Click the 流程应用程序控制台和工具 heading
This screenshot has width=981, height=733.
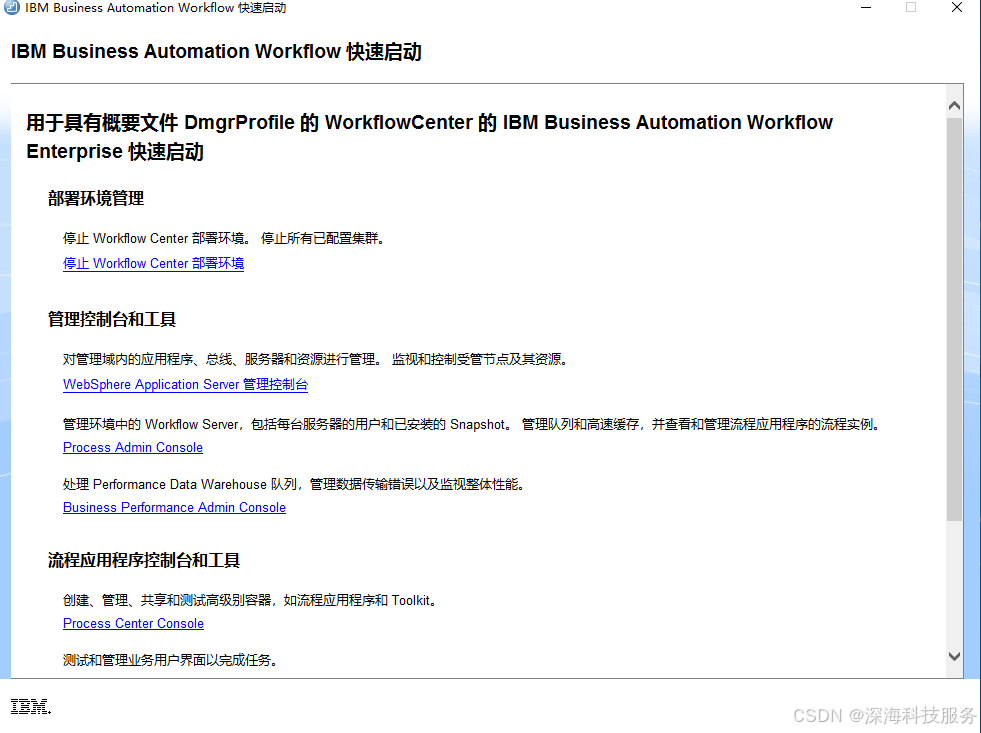coord(144,560)
